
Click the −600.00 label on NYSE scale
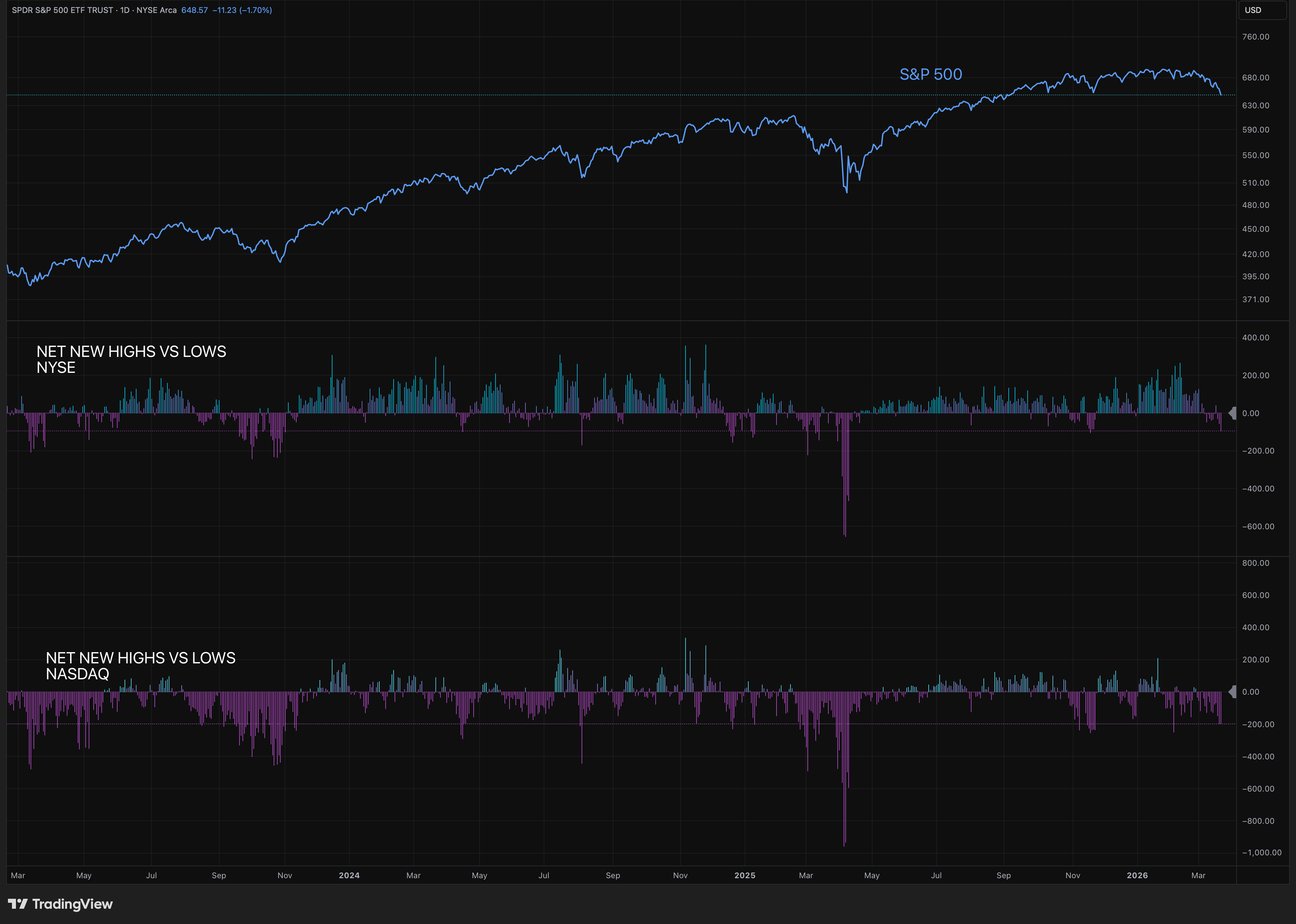pyautogui.click(x=1258, y=526)
